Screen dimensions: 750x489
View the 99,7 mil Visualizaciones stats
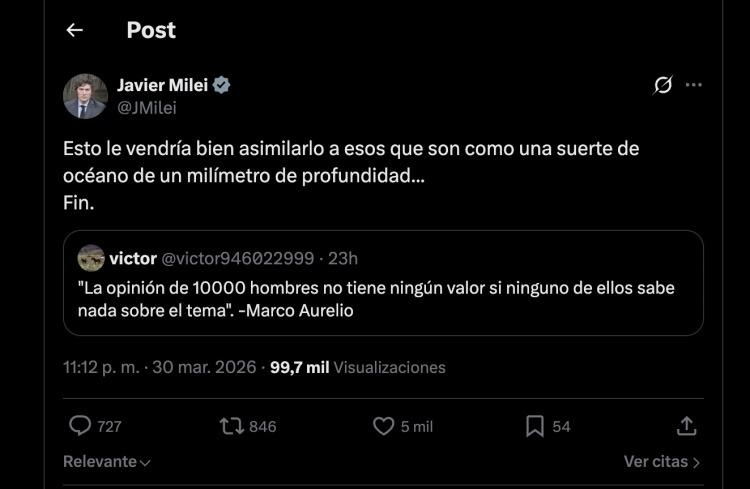click(357, 367)
